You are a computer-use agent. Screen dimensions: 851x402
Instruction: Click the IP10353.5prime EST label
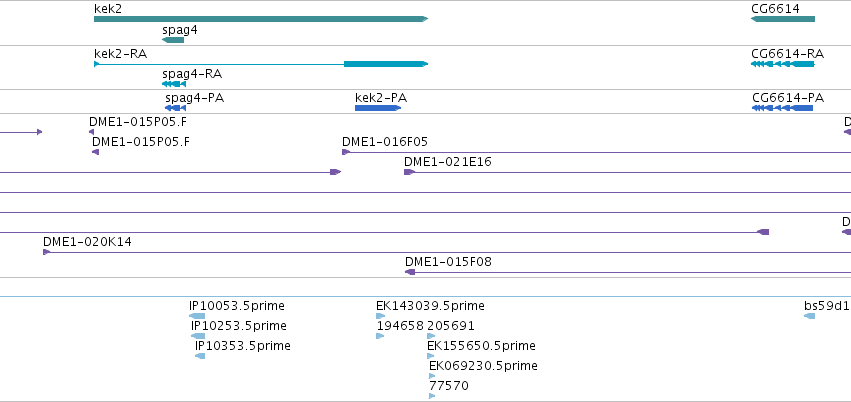[x=243, y=346]
